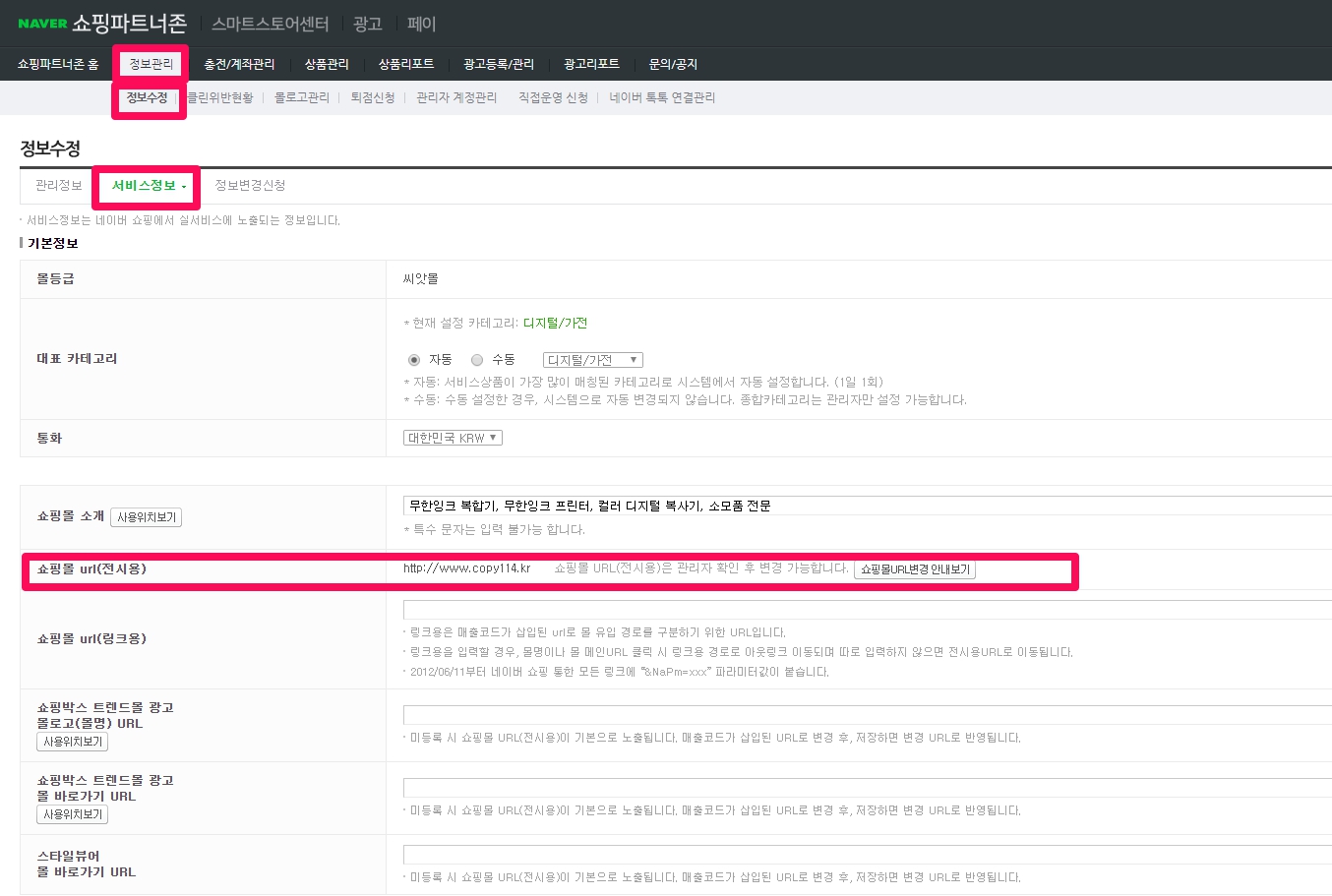This screenshot has height=896, width=1332.
Task: Select the 자동 radio button
Action: pos(414,360)
